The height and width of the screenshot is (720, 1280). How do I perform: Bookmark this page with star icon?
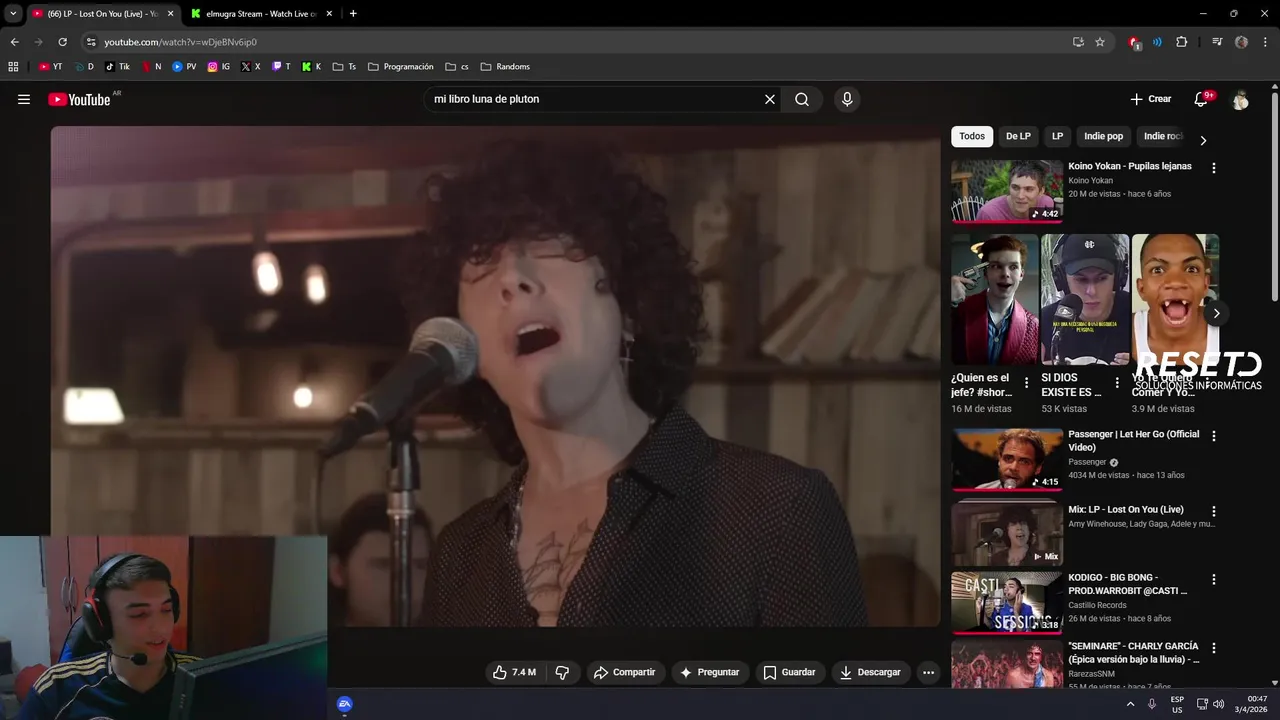pyautogui.click(x=1100, y=42)
